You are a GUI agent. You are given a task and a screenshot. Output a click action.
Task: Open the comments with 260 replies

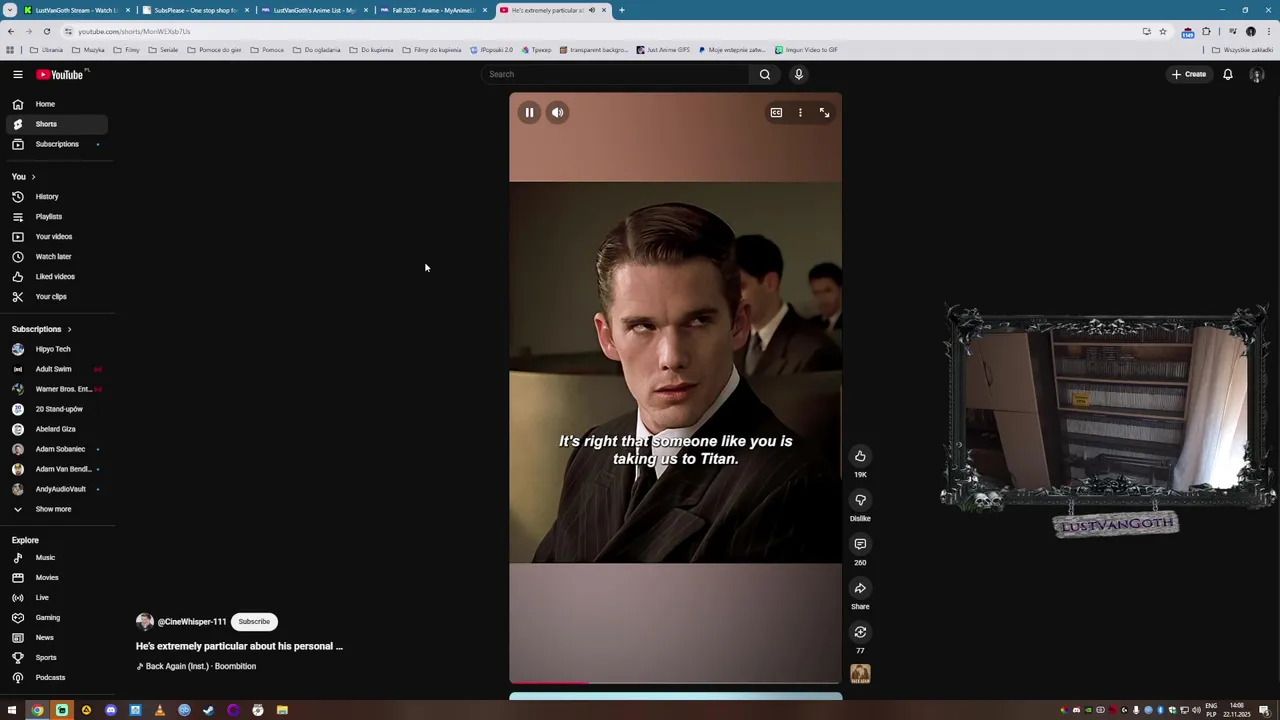tap(860, 544)
